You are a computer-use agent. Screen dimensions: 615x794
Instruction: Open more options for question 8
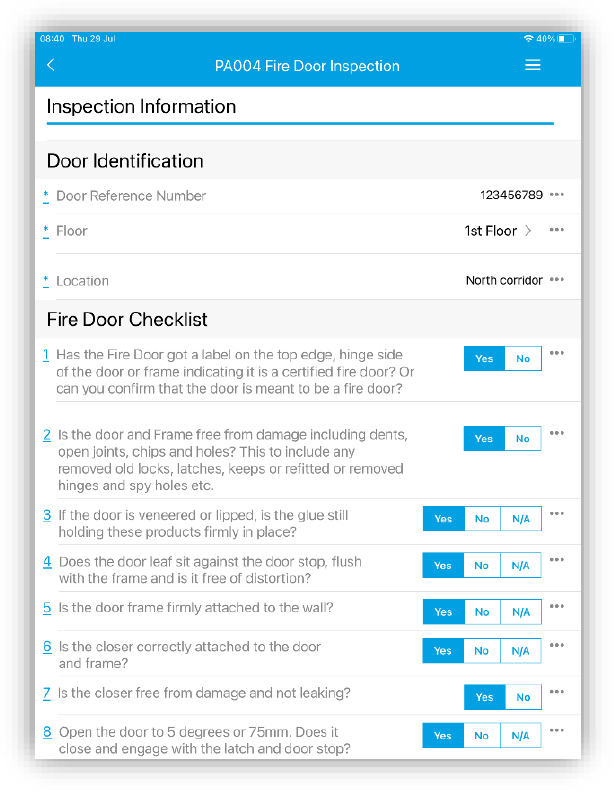tap(557, 730)
